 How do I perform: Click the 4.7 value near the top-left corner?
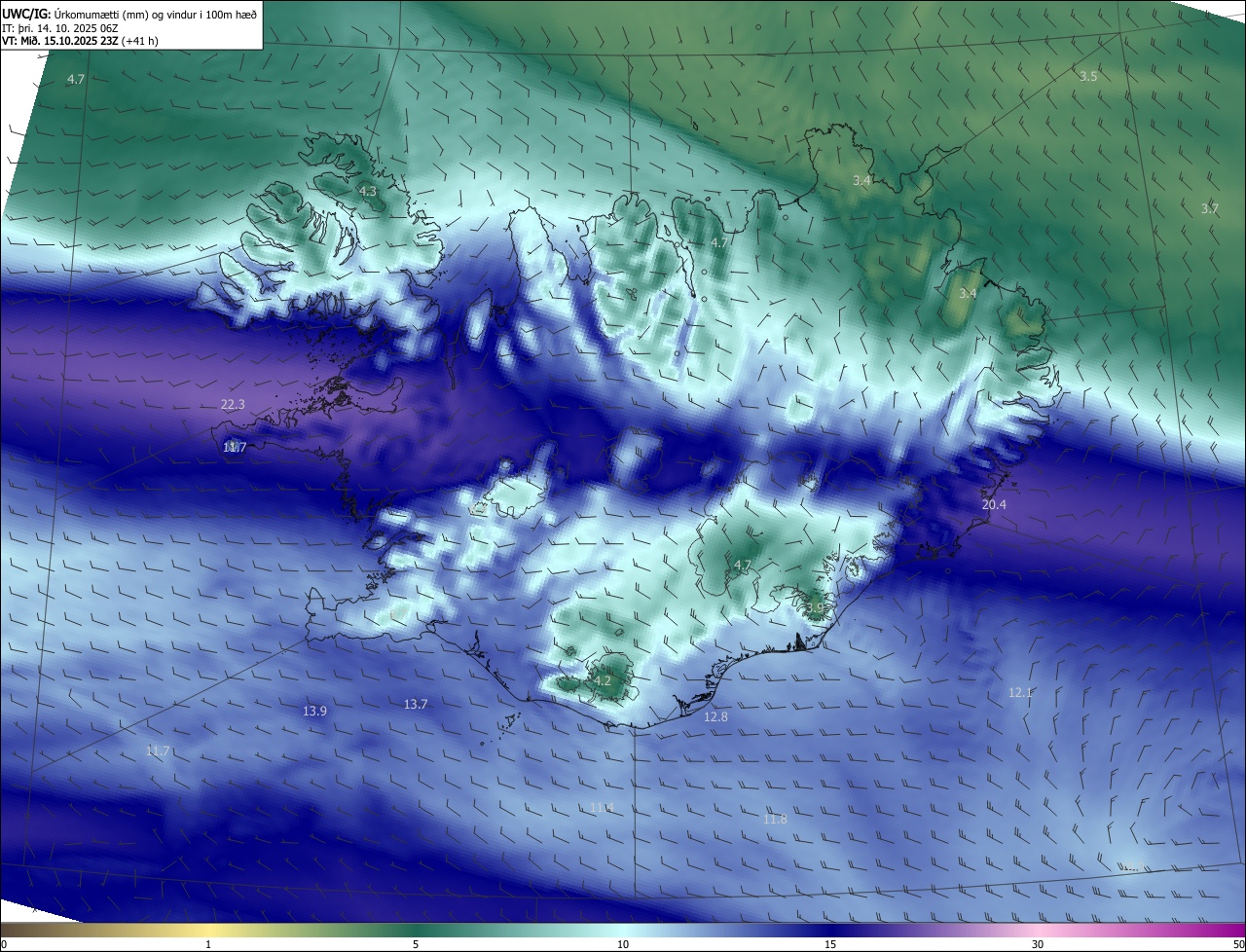pos(76,79)
